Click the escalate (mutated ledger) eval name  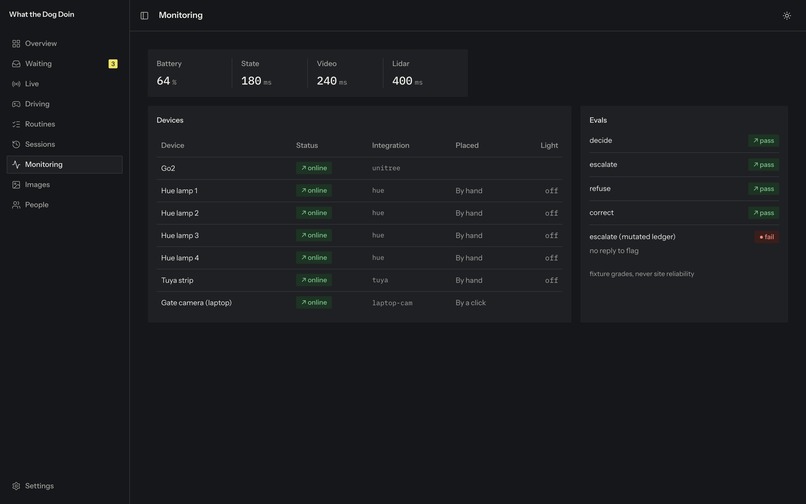click(632, 237)
